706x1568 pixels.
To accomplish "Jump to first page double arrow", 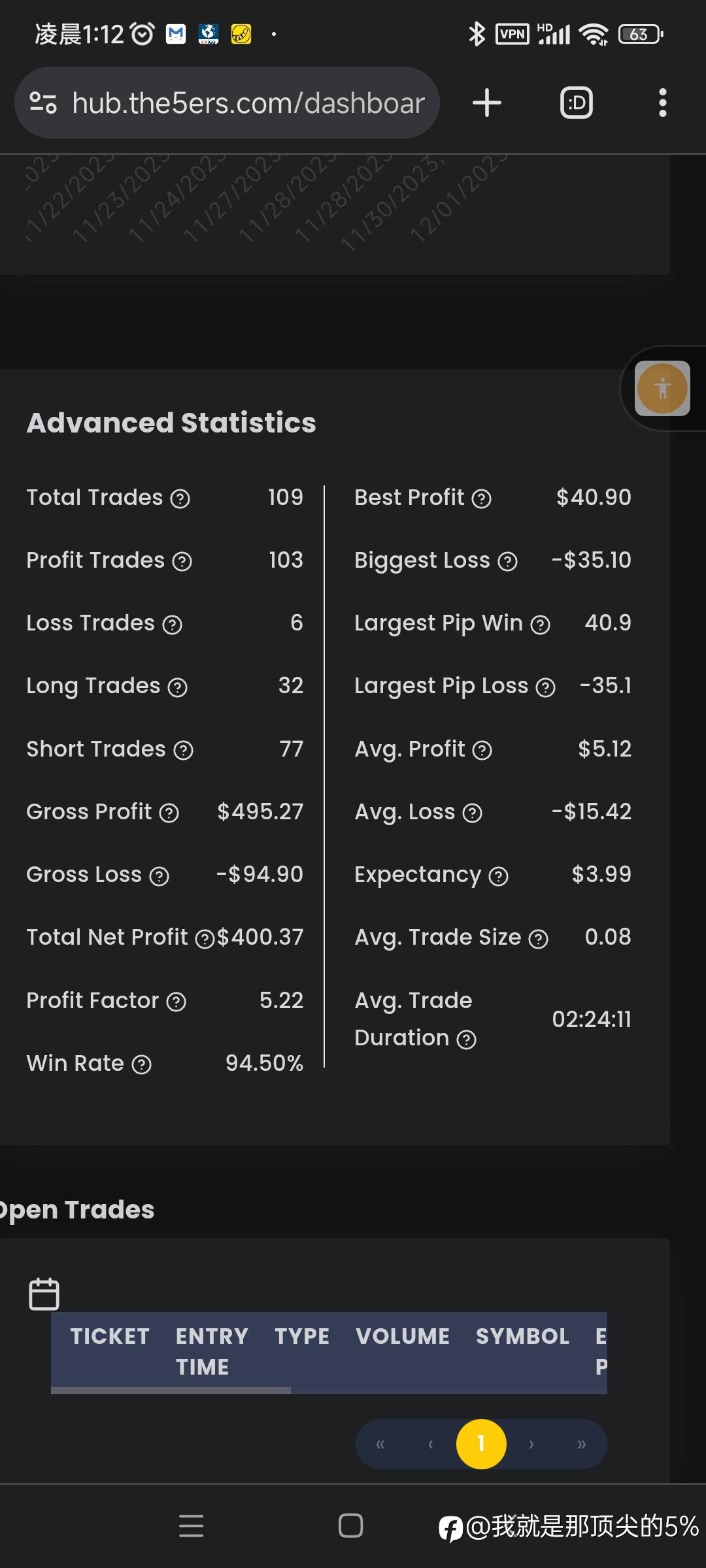I will (x=380, y=1444).
